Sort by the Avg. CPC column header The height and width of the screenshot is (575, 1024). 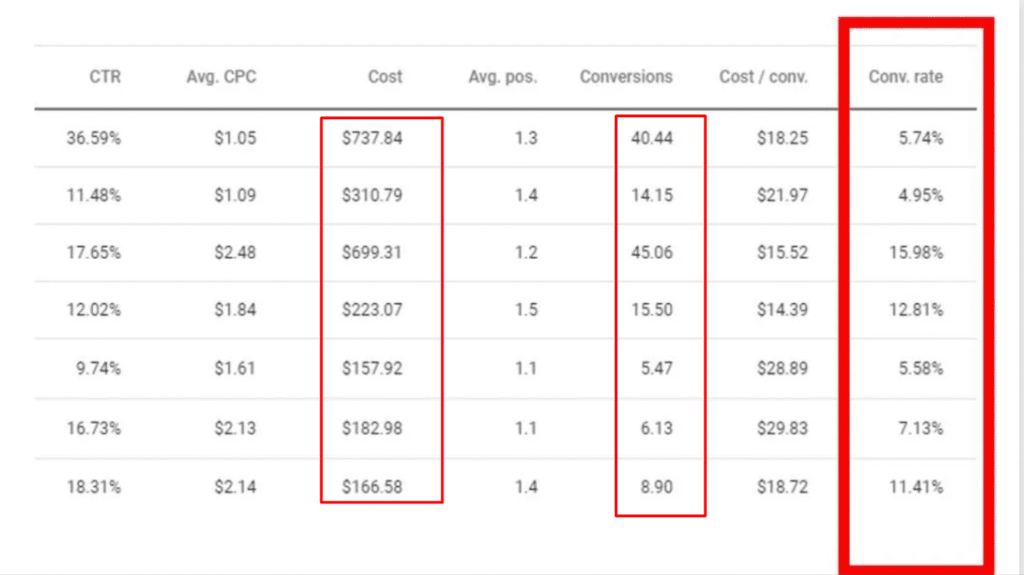pyautogui.click(x=221, y=77)
